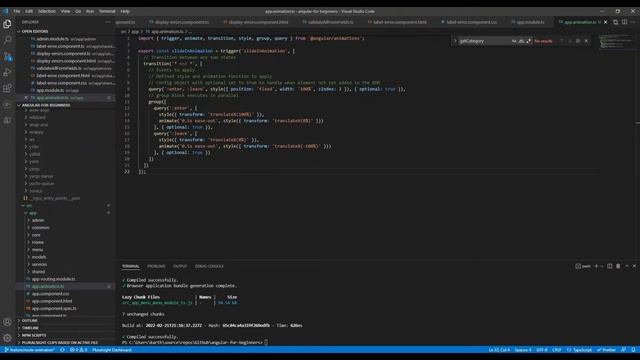
Task: Expand Replace row in Find widget
Action: 456,41
